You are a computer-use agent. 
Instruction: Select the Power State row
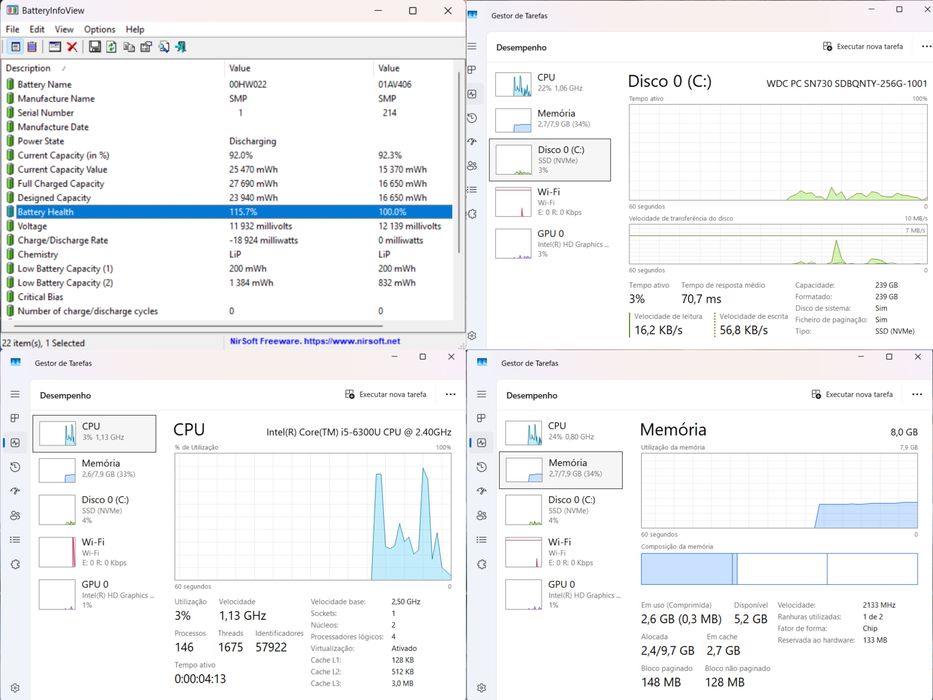(229, 141)
